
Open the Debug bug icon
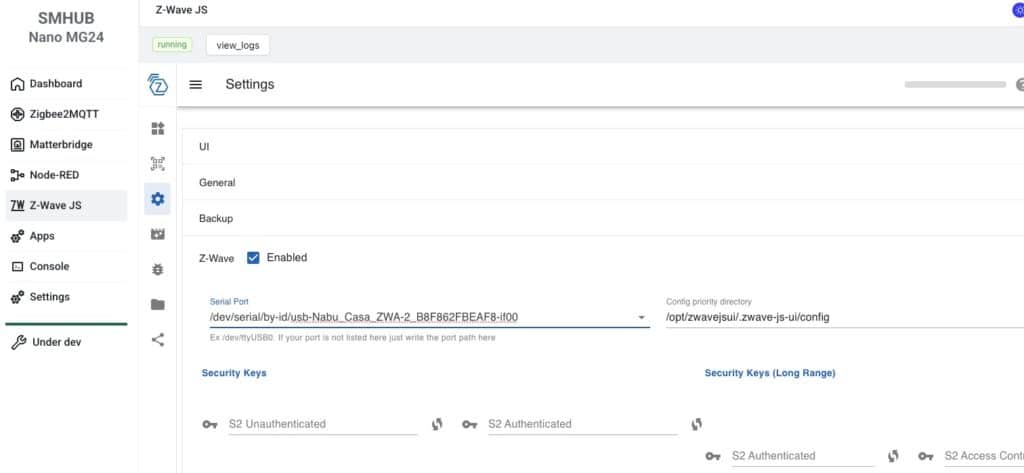tap(157, 269)
